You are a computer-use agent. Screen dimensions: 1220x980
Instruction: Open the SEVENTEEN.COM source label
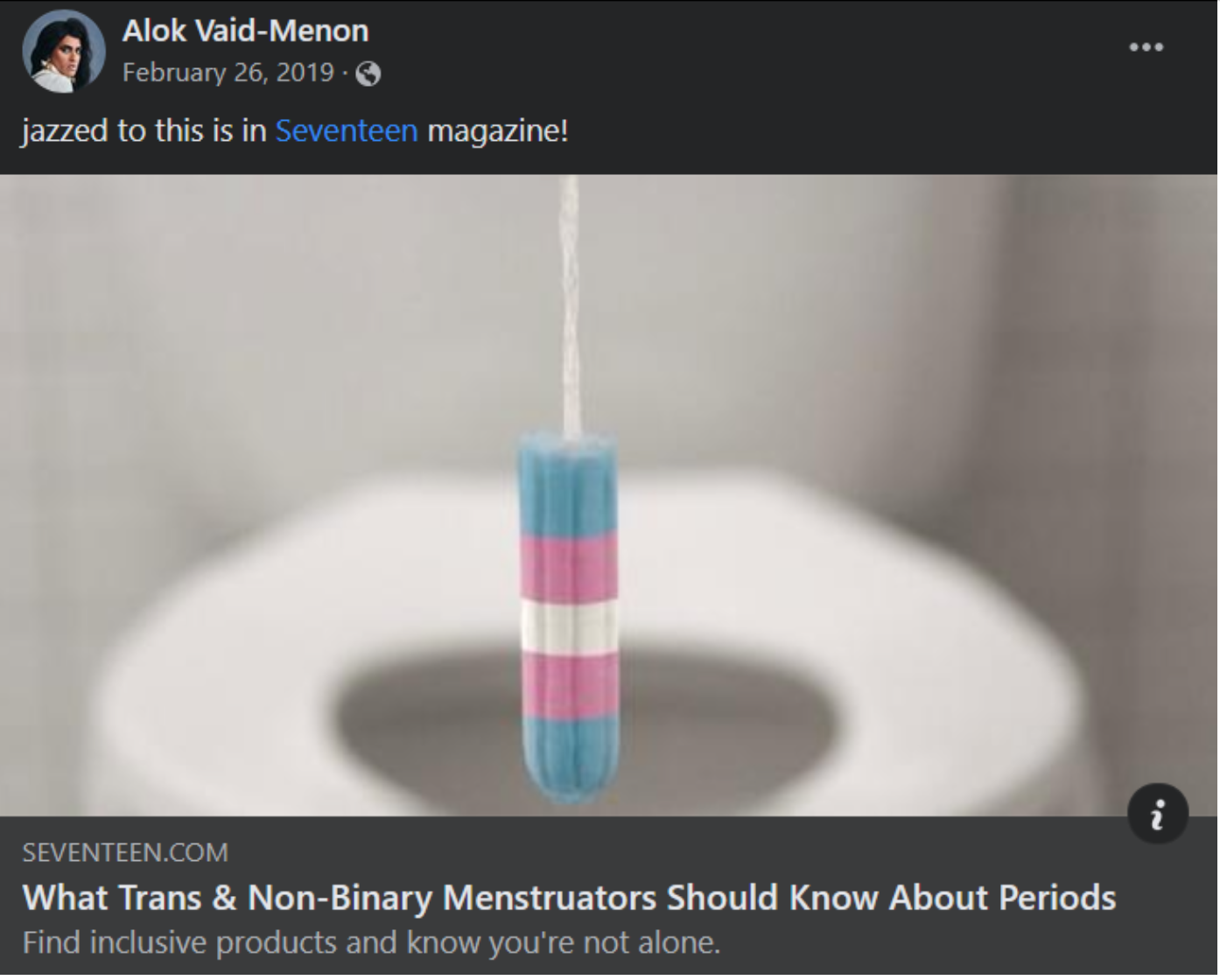pos(125,853)
